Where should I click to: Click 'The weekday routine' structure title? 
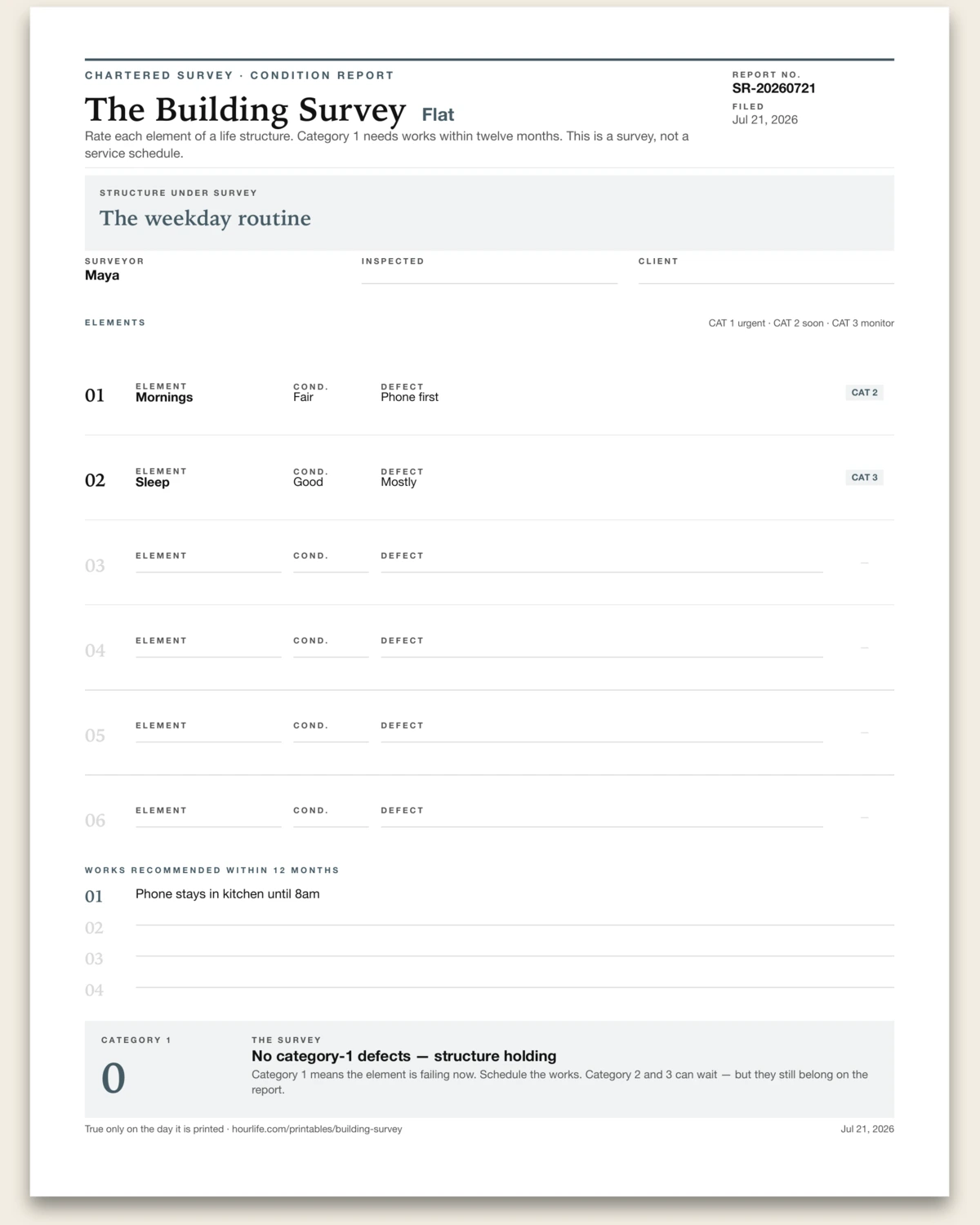coord(205,218)
